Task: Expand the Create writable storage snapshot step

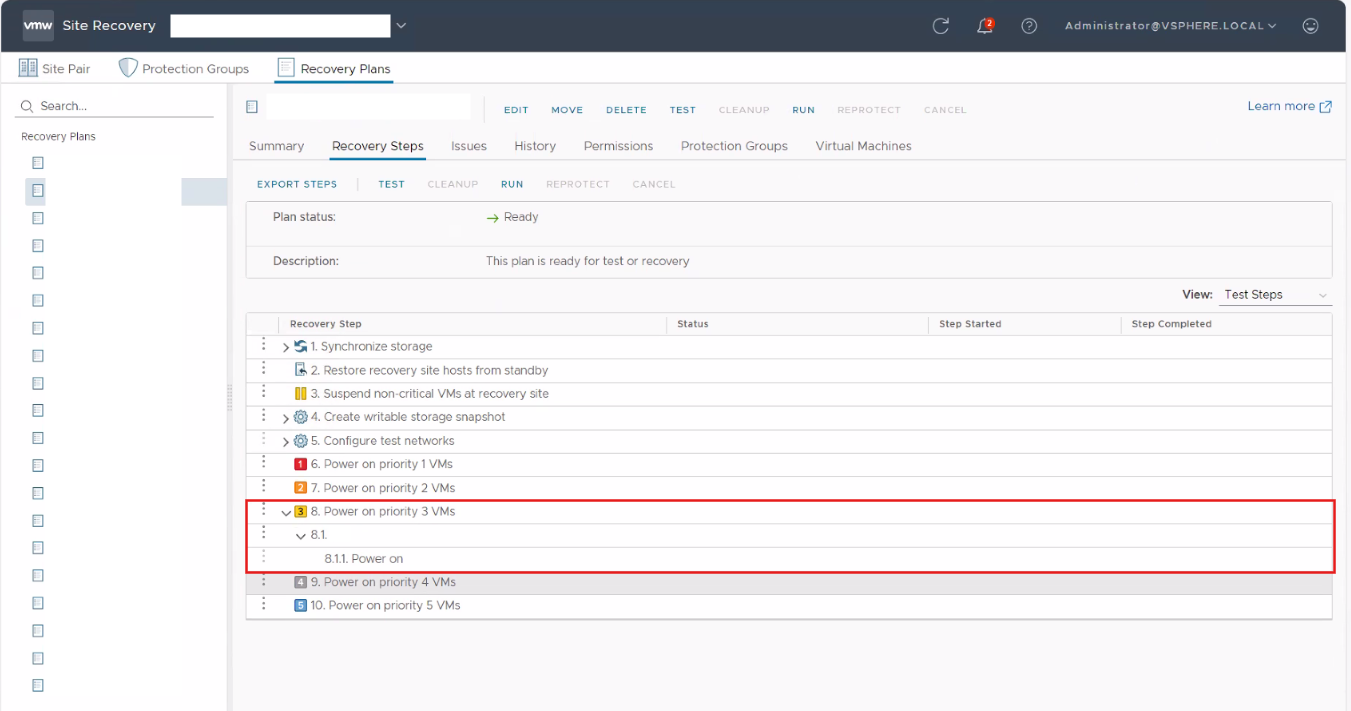Action: (x=286, y=418)
